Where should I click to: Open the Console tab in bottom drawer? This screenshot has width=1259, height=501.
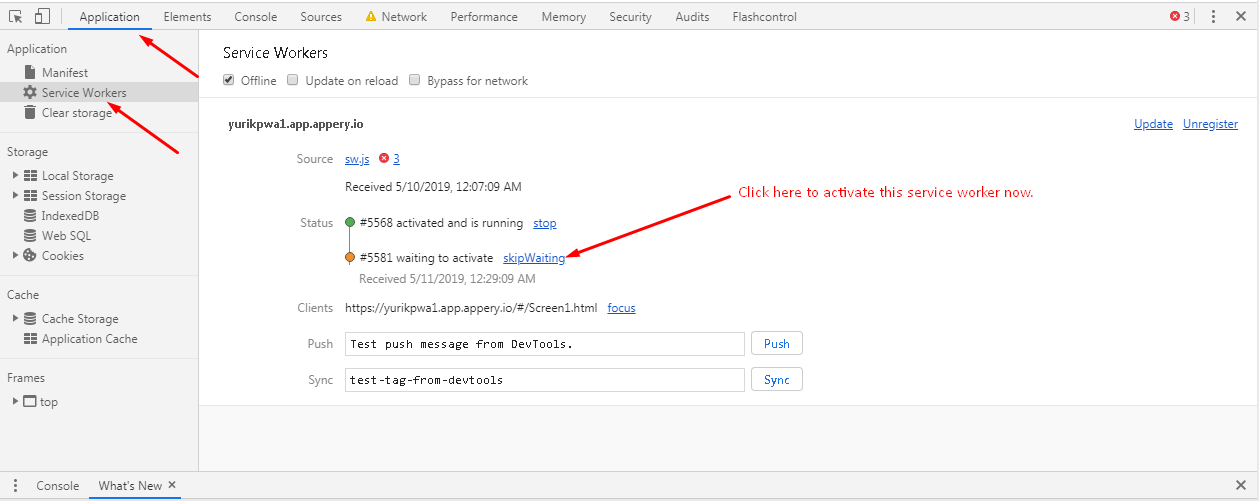tap(58, 486)
